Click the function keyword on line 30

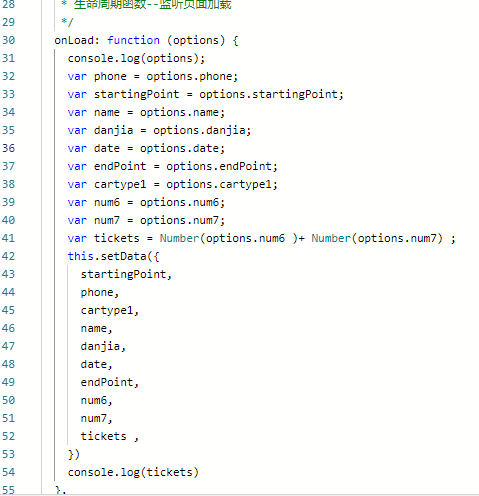coord(133,40)
